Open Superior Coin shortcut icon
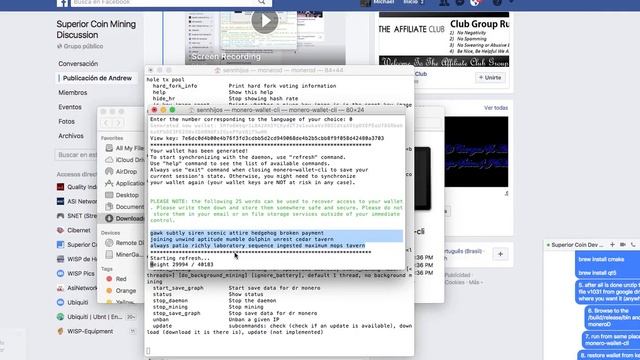Screen dimensions: 640x360 pos(60,244)
